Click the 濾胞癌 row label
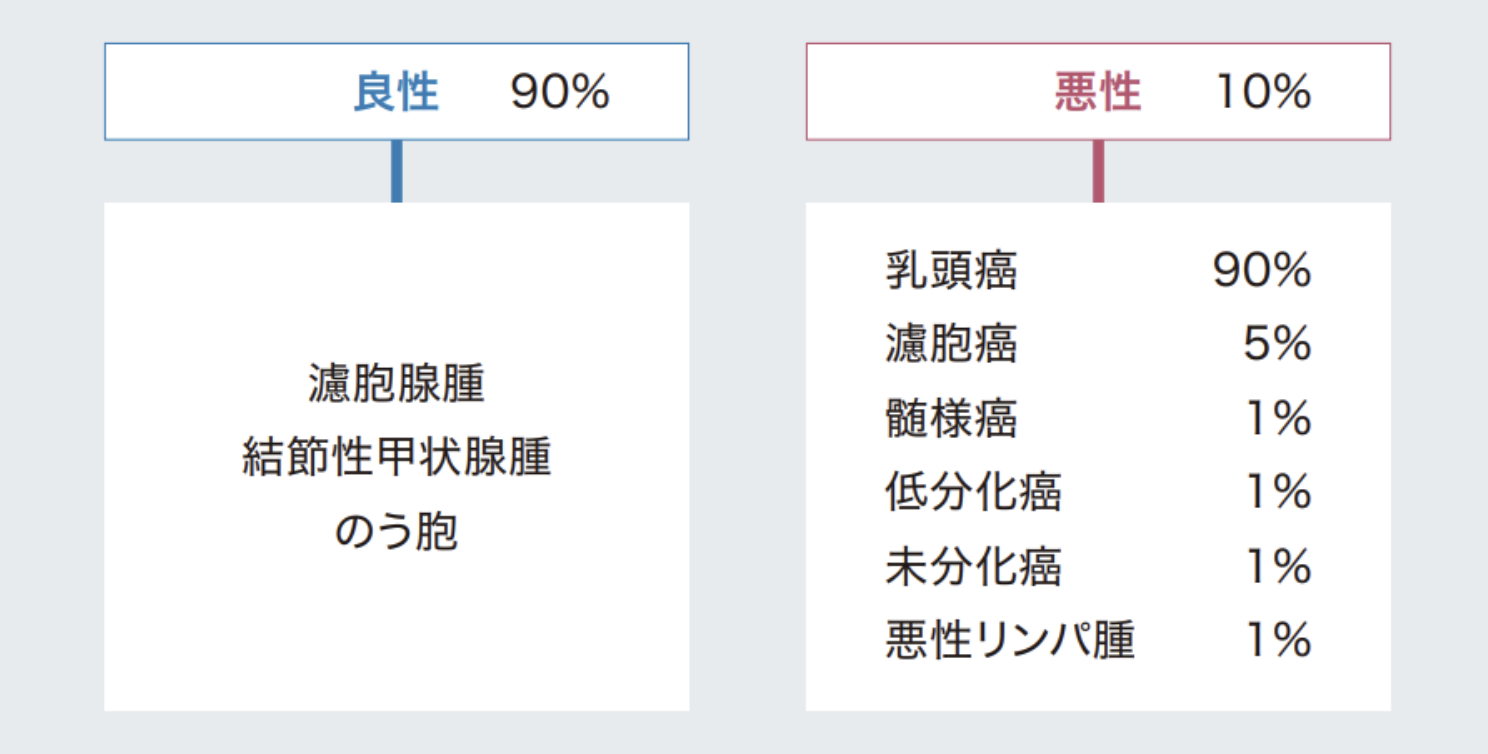Image resolution: width=1488 pixels, height=754 pixels. click(951, 344)
